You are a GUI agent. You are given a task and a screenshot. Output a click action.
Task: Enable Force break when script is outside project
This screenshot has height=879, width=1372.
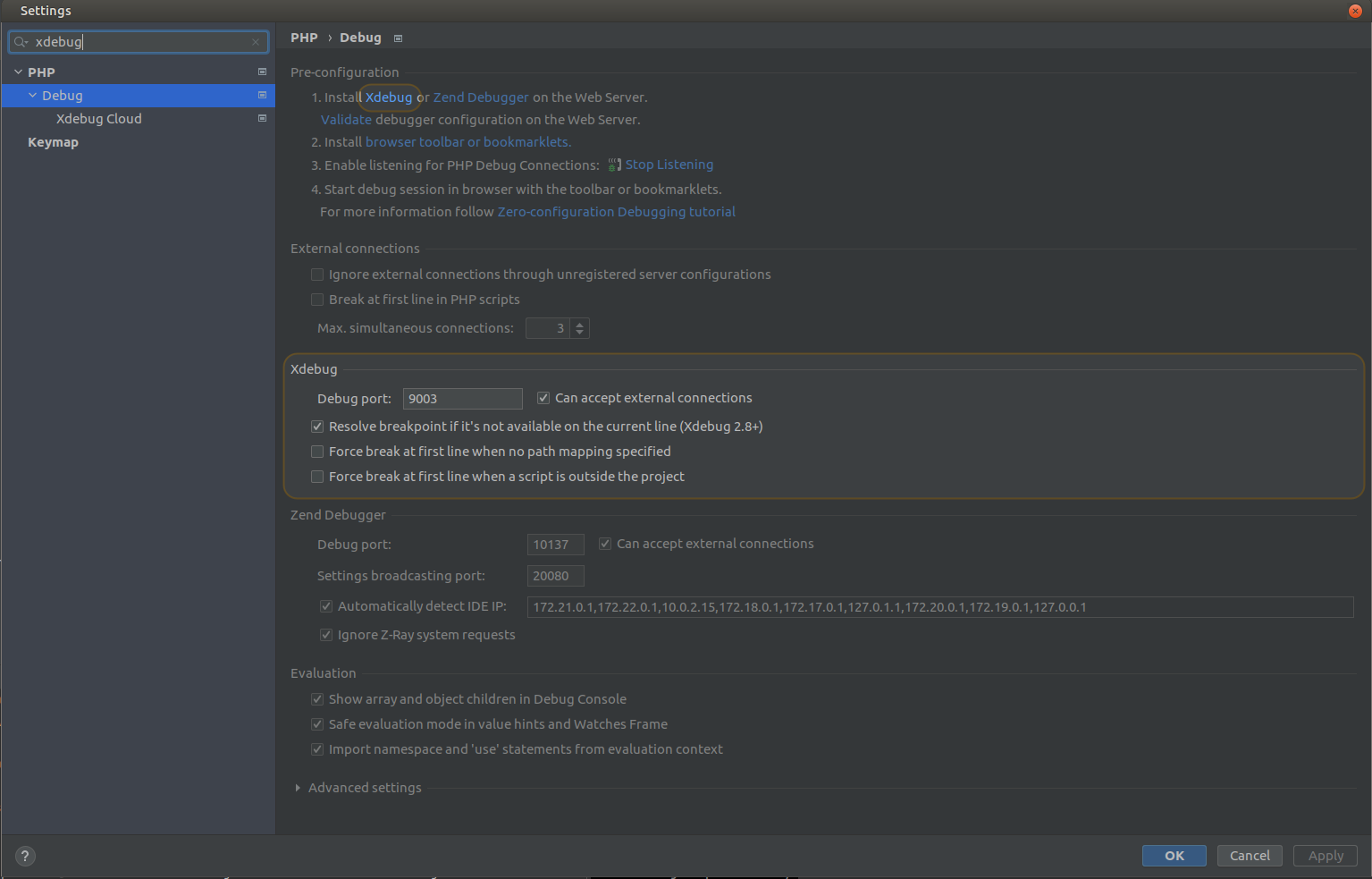click(x=317, y=477)
